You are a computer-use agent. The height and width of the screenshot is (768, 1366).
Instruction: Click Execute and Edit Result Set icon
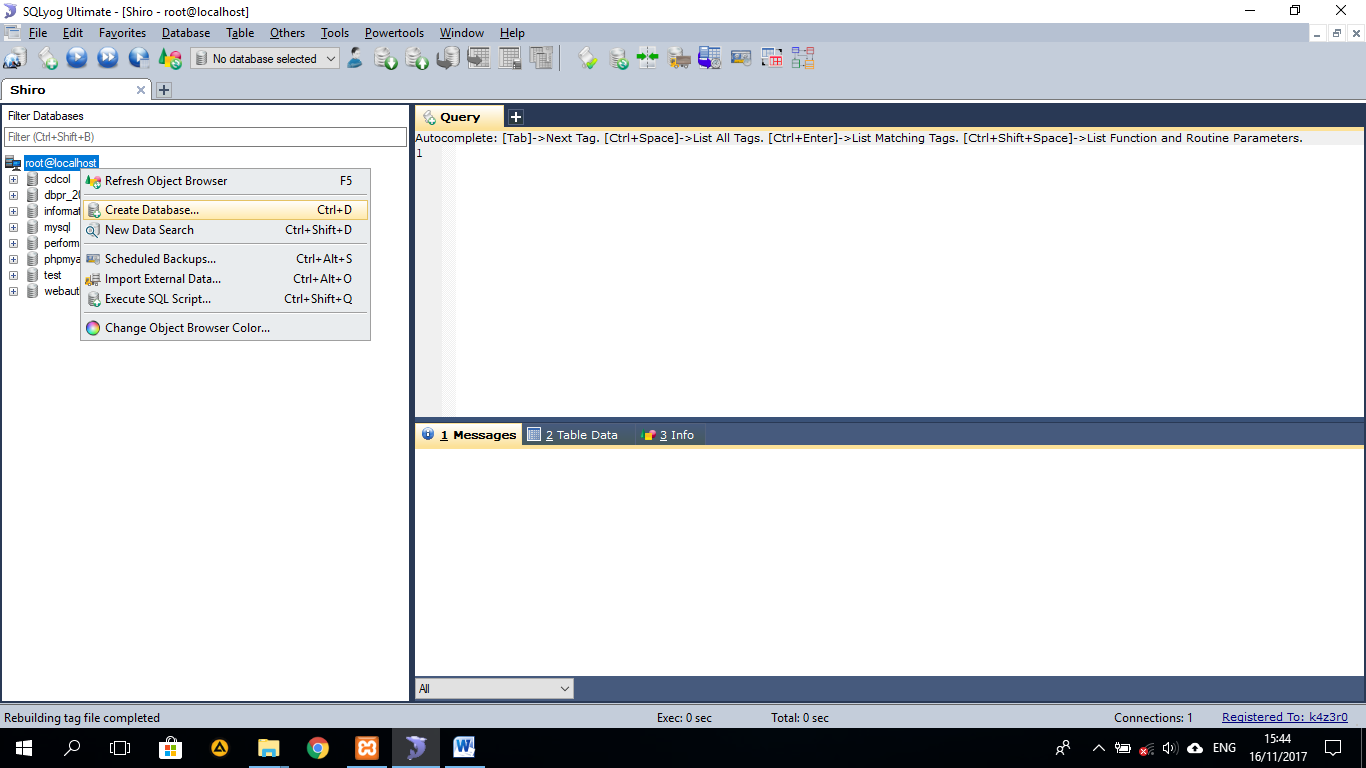[x=139, y=58]
